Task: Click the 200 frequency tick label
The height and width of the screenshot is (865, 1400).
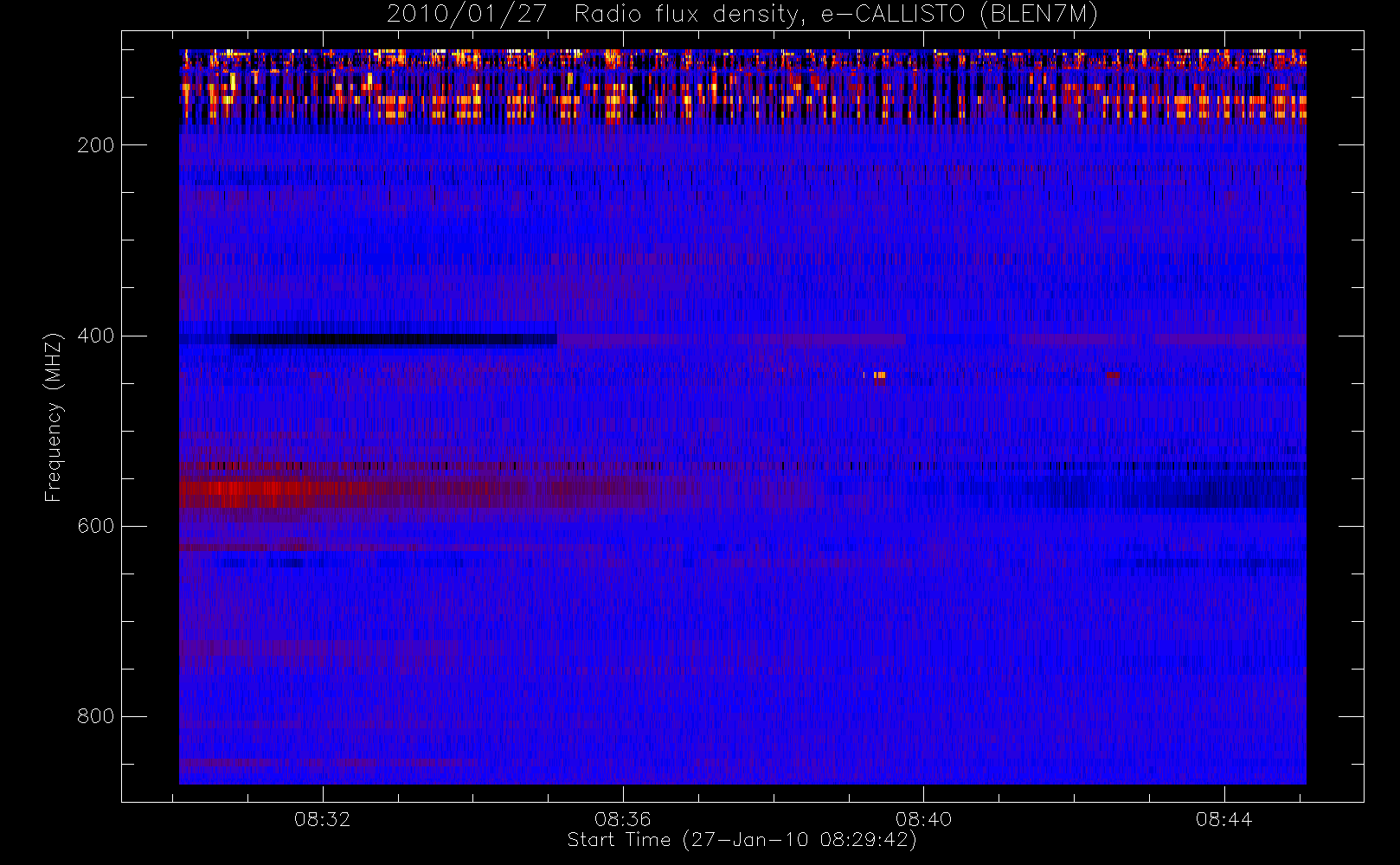Action: click(95, 145)
